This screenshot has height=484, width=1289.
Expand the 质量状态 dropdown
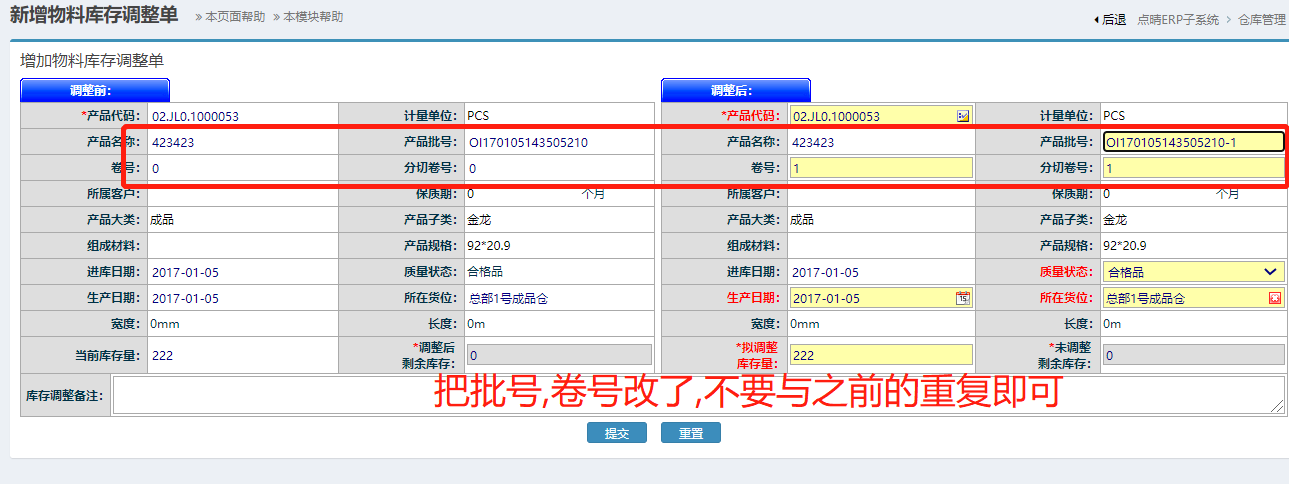coord(1270,272)
